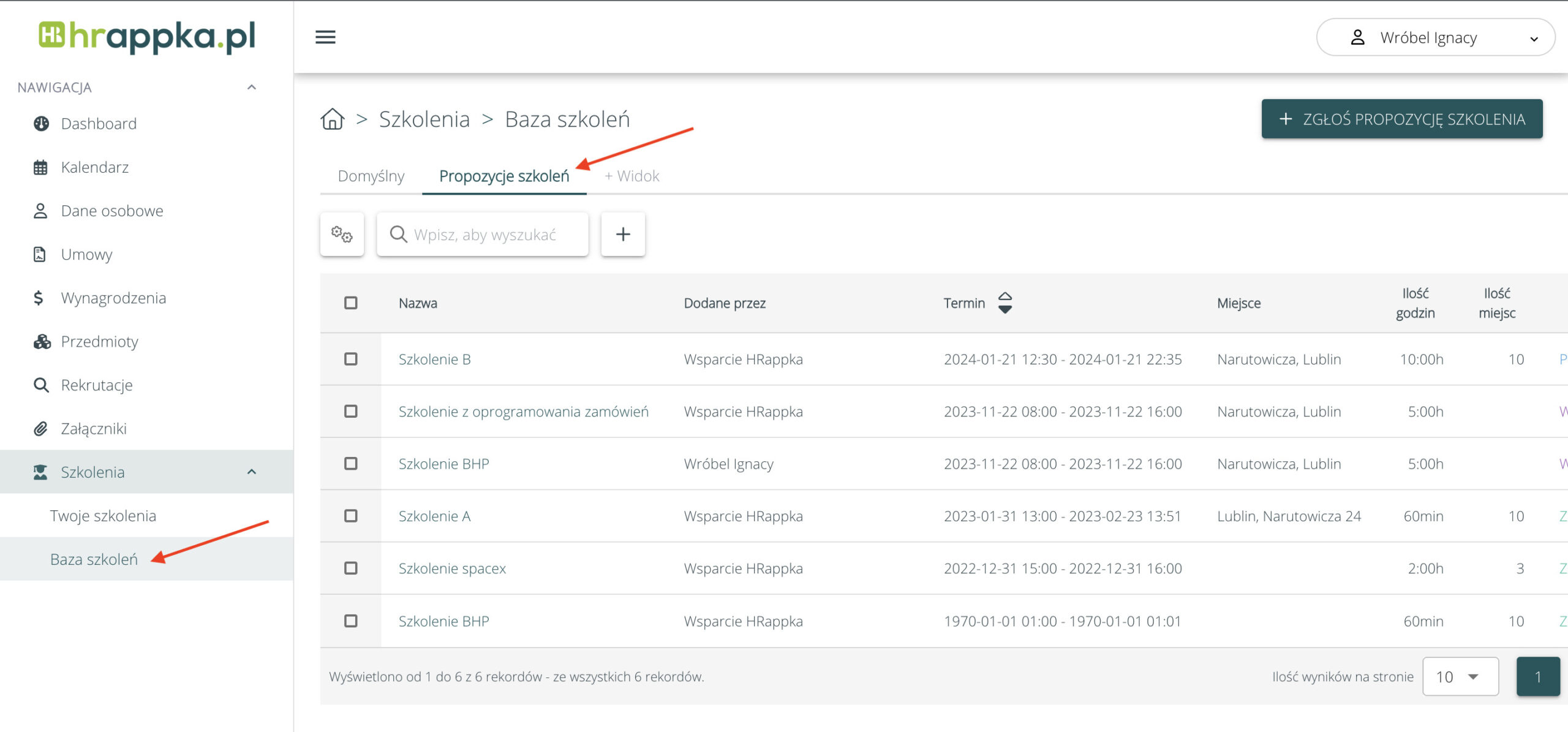Click the plus filter button

click(623, 234)
